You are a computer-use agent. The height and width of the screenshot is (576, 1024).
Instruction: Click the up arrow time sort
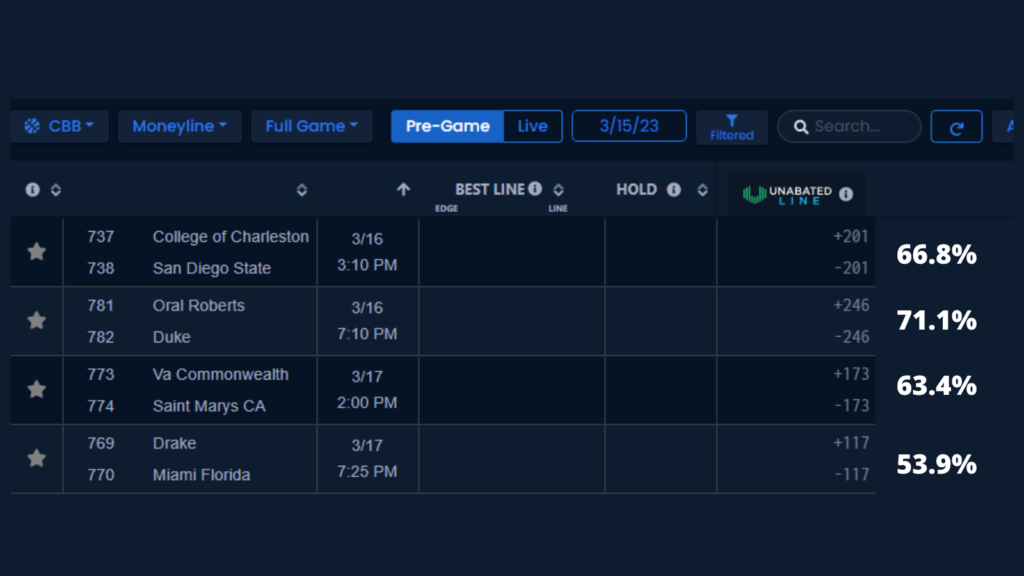[404, 189]
